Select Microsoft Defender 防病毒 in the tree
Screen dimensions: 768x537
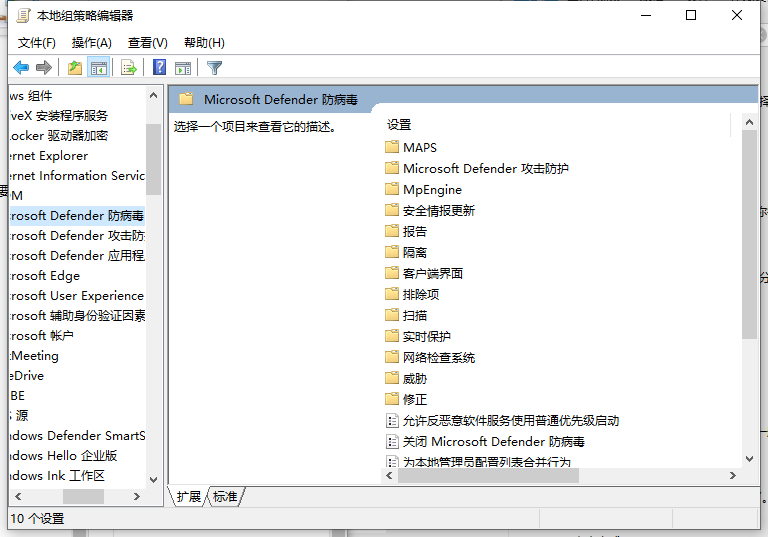[77, 216]
